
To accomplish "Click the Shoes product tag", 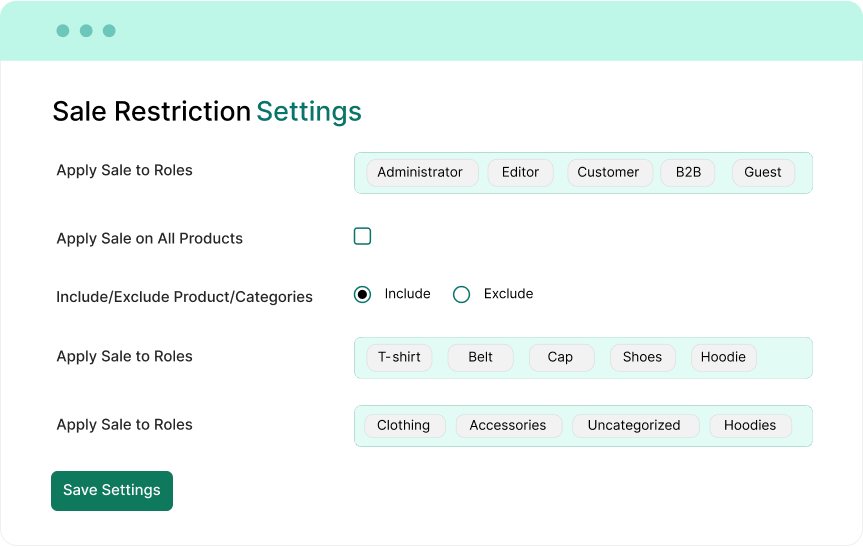I will tap(642, 357).
